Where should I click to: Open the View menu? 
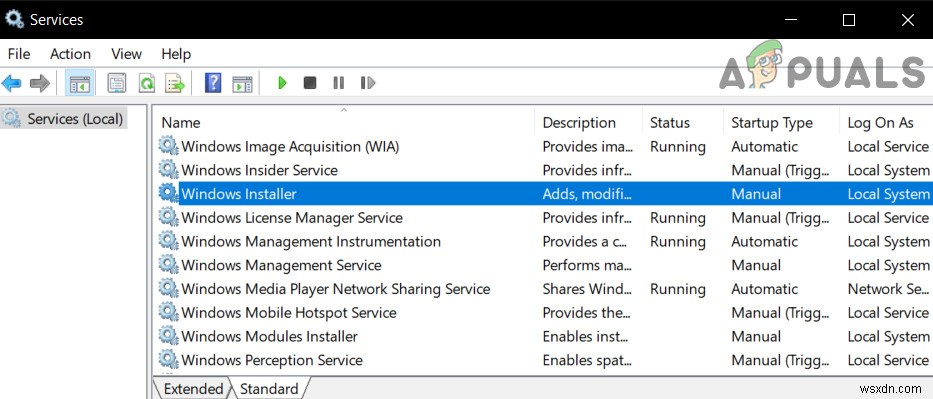tap(126, 54)
